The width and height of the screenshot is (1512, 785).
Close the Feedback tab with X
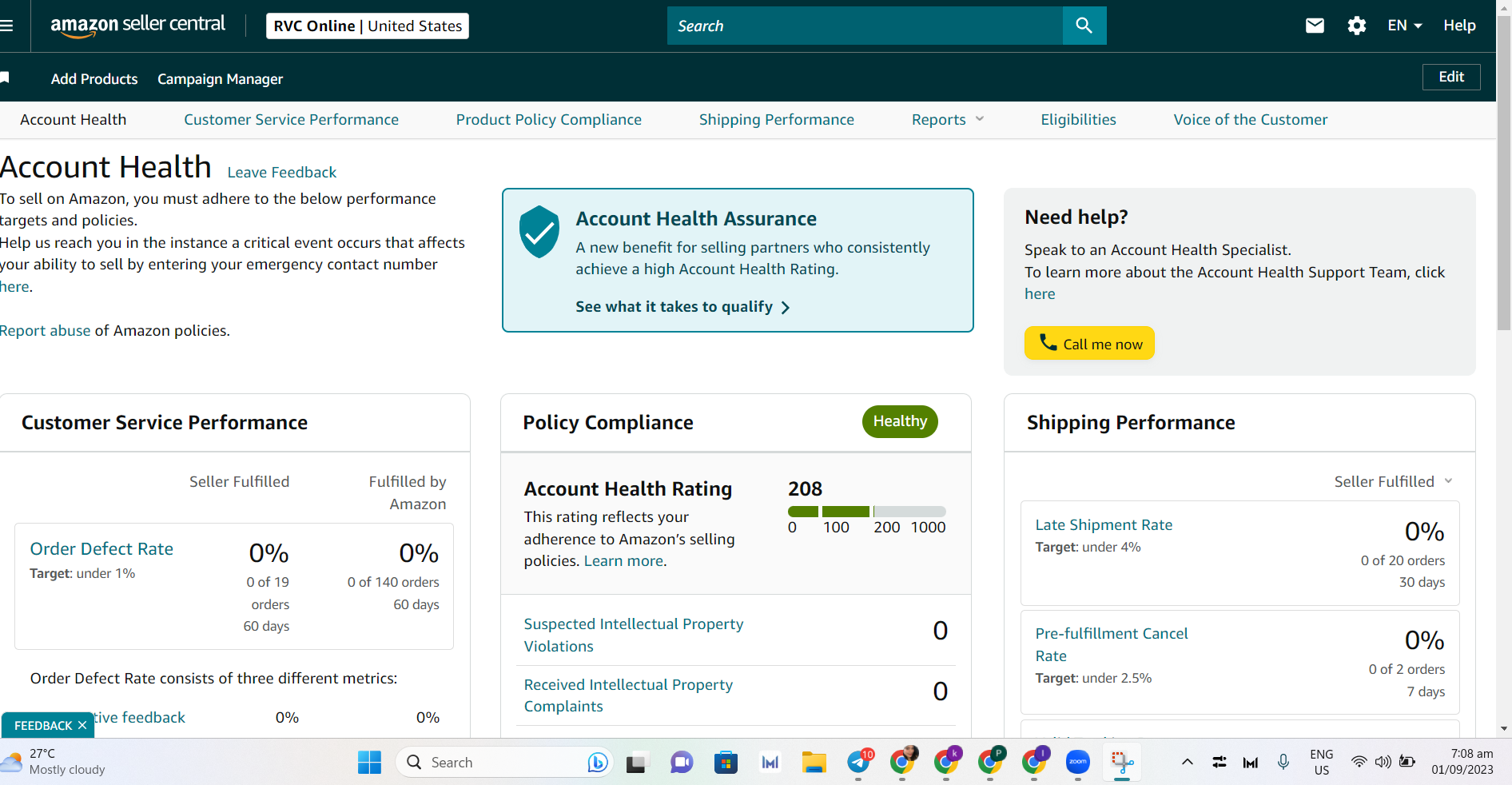[x=82, y=726]
